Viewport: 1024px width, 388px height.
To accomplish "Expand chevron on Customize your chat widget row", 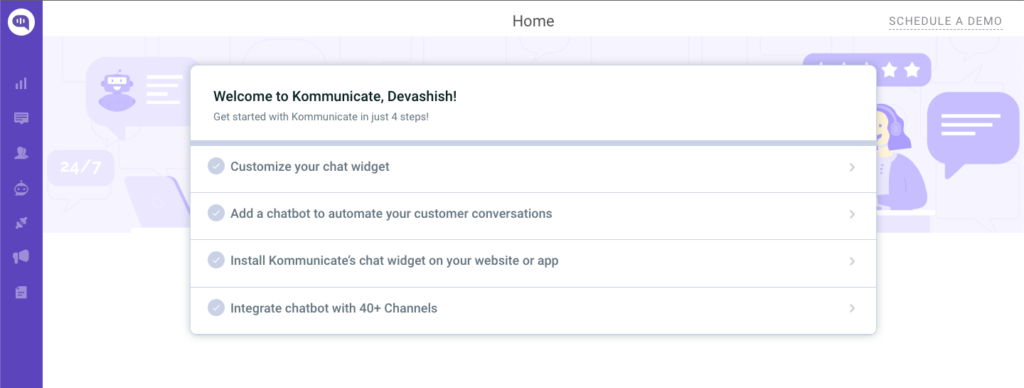I will [852, 167].
